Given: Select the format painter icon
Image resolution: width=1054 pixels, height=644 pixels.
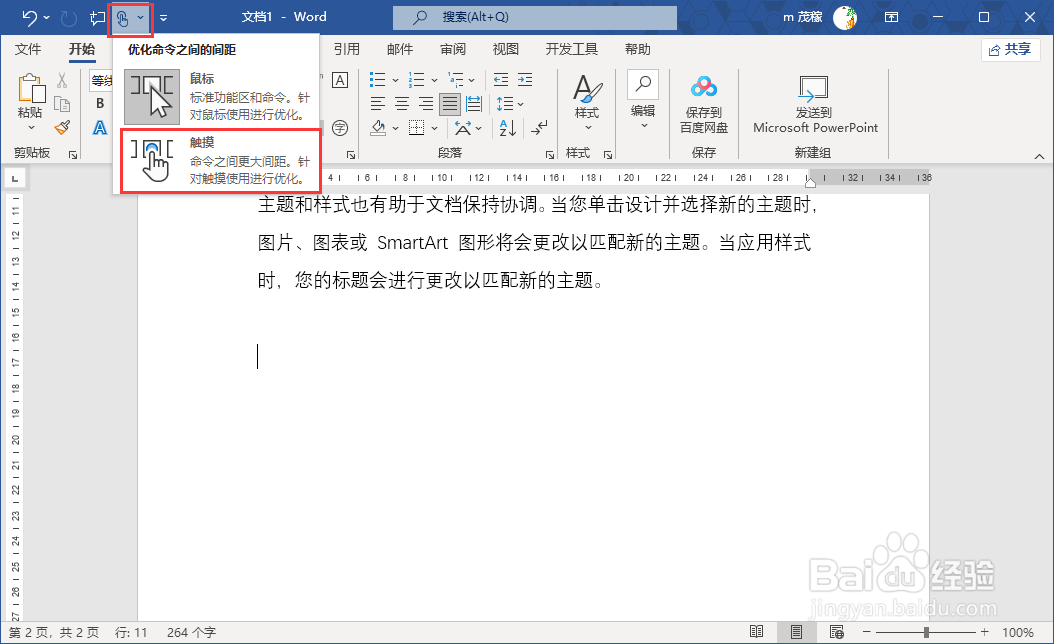Looking at the screenshot, I should [62, 128].
